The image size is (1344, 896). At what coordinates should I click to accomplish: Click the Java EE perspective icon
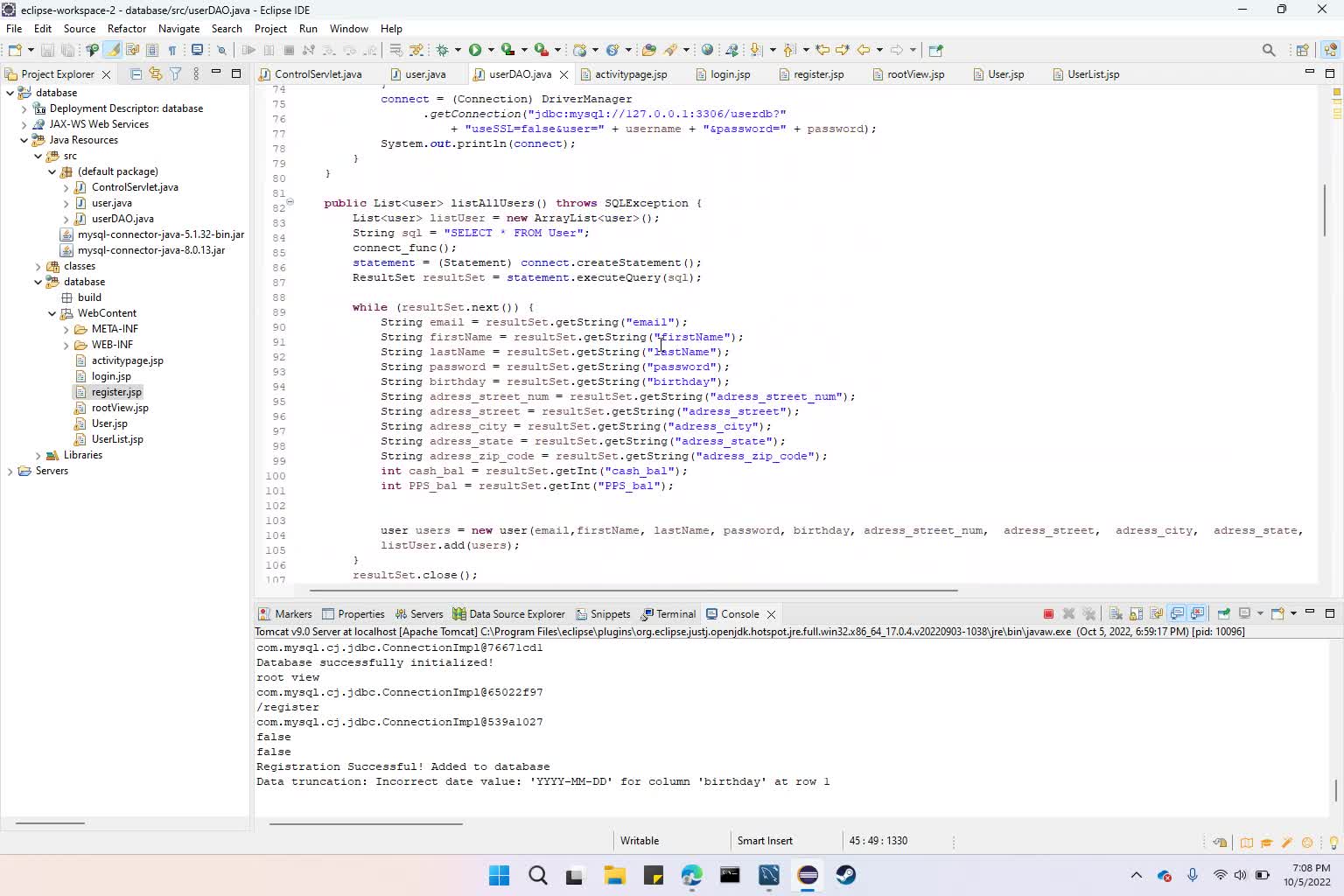(x=1330, y=50)
